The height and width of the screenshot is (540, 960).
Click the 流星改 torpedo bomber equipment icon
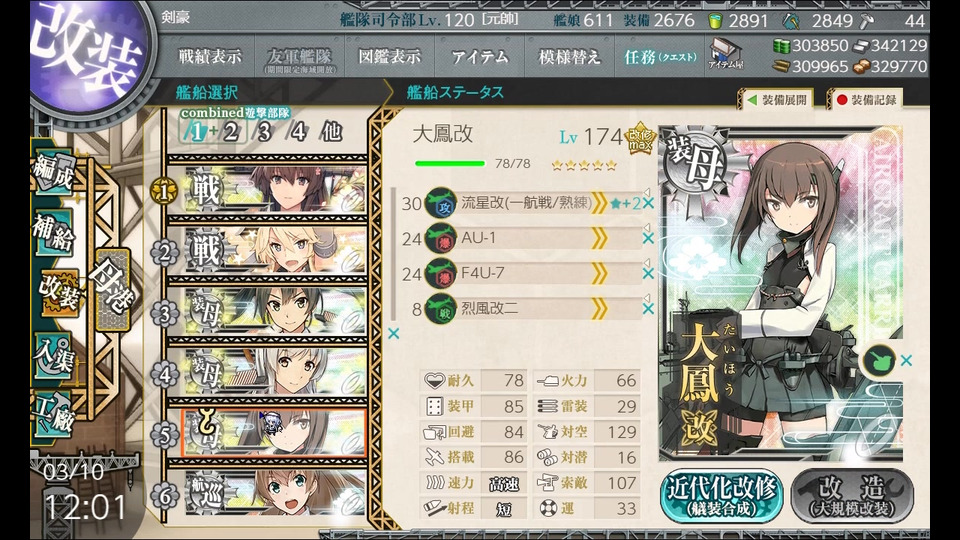(440, 203)
